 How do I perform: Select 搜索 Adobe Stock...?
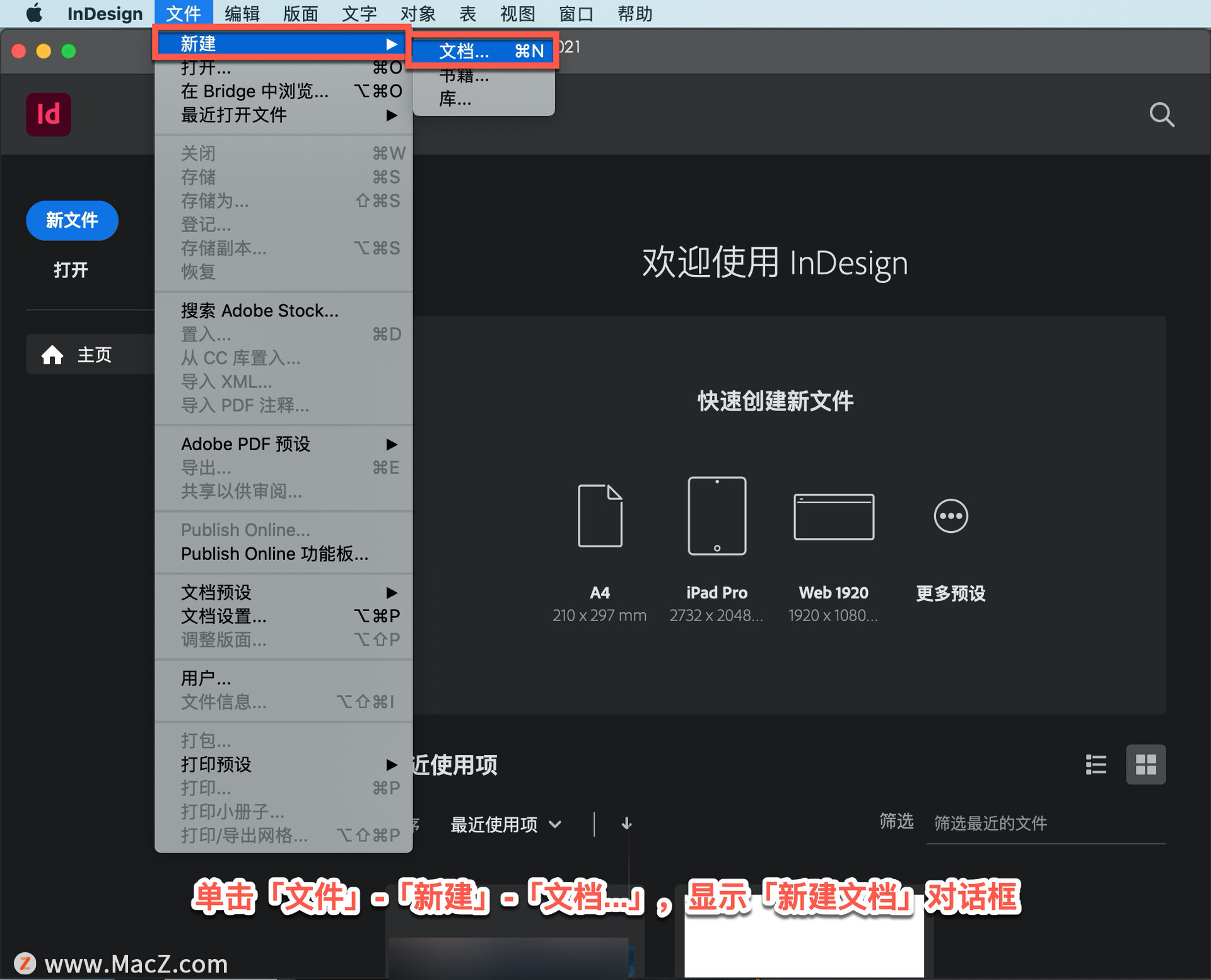[x=283, y=310]
